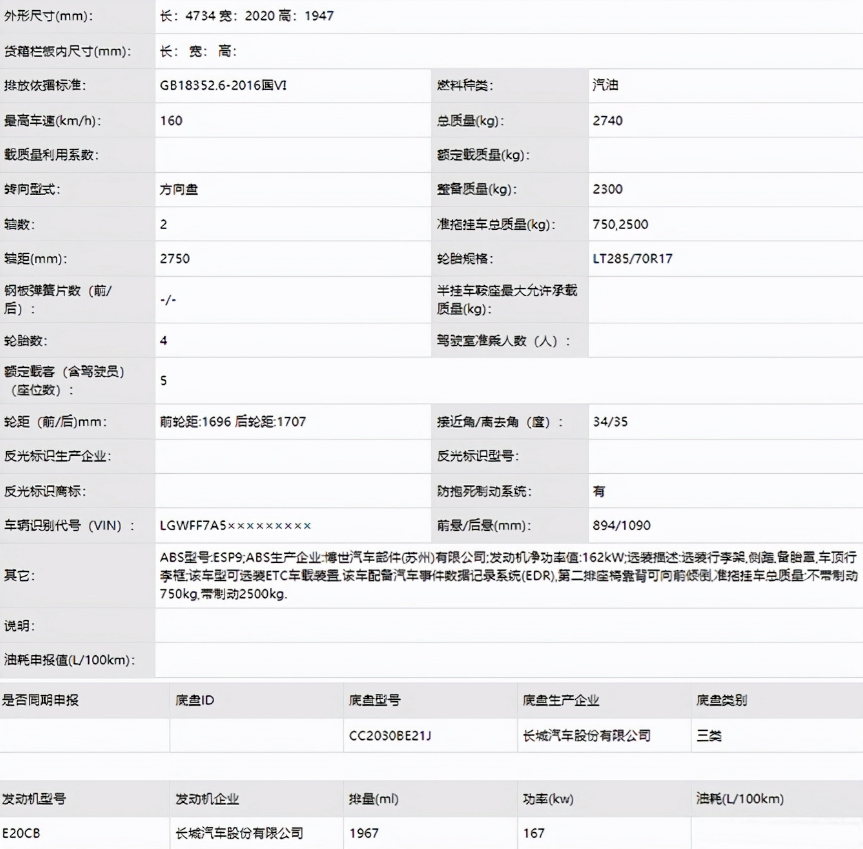Click the max speed value 160
The height and width of the screenshot is (849, 863).
(x=171, y=120)
